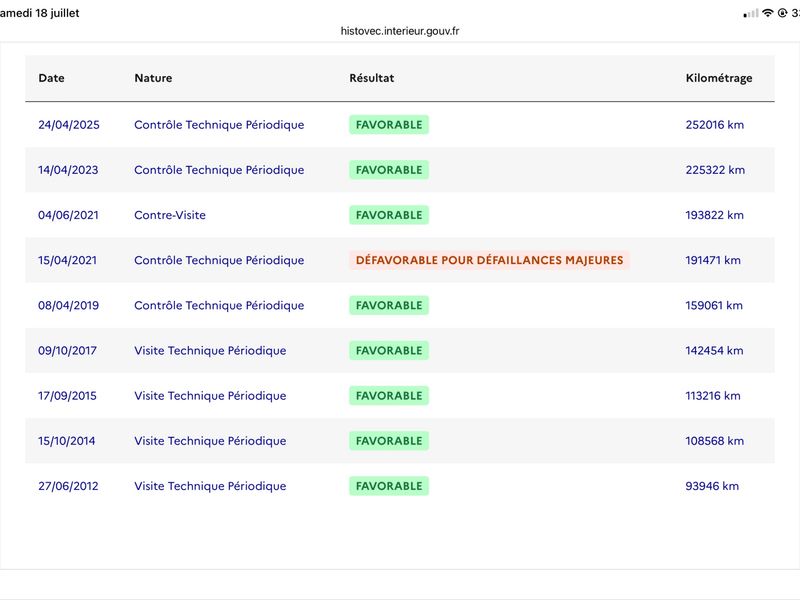Click Contre-Visite entry dated 04/06/2021
This screenshot has width=800, height=600.
click(x=170, y=215)
